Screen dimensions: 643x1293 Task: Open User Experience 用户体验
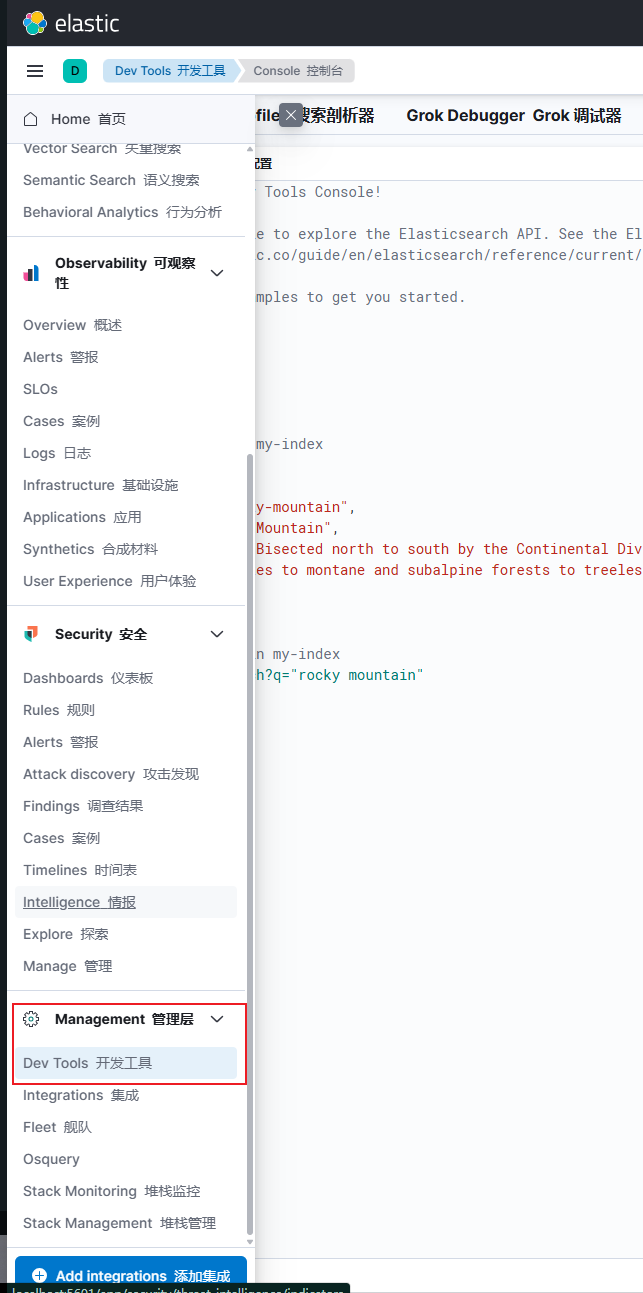coord(110,581)
